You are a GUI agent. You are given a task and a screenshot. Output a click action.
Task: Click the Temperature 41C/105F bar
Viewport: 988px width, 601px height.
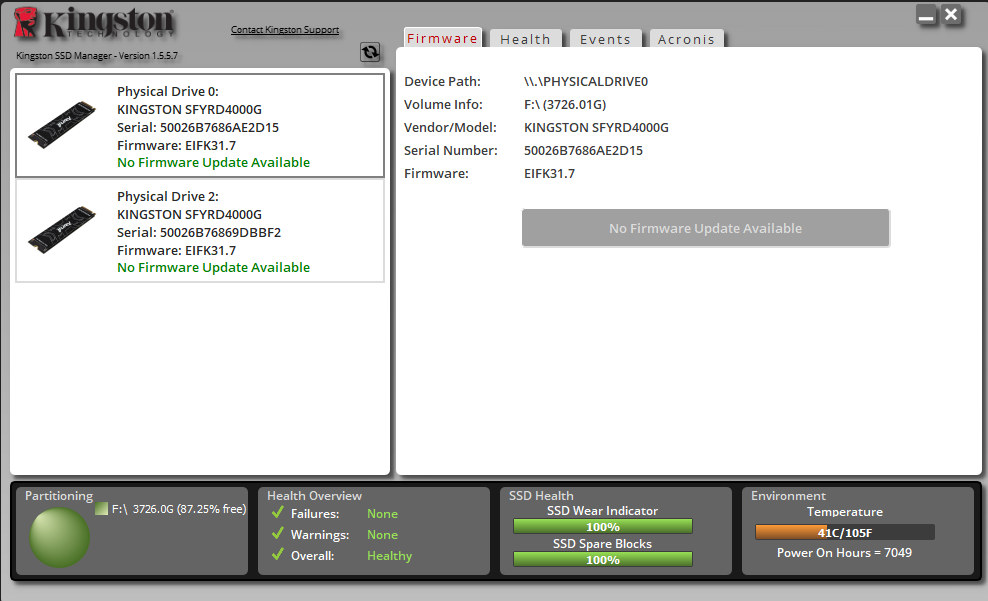click(x=844, y=532)
